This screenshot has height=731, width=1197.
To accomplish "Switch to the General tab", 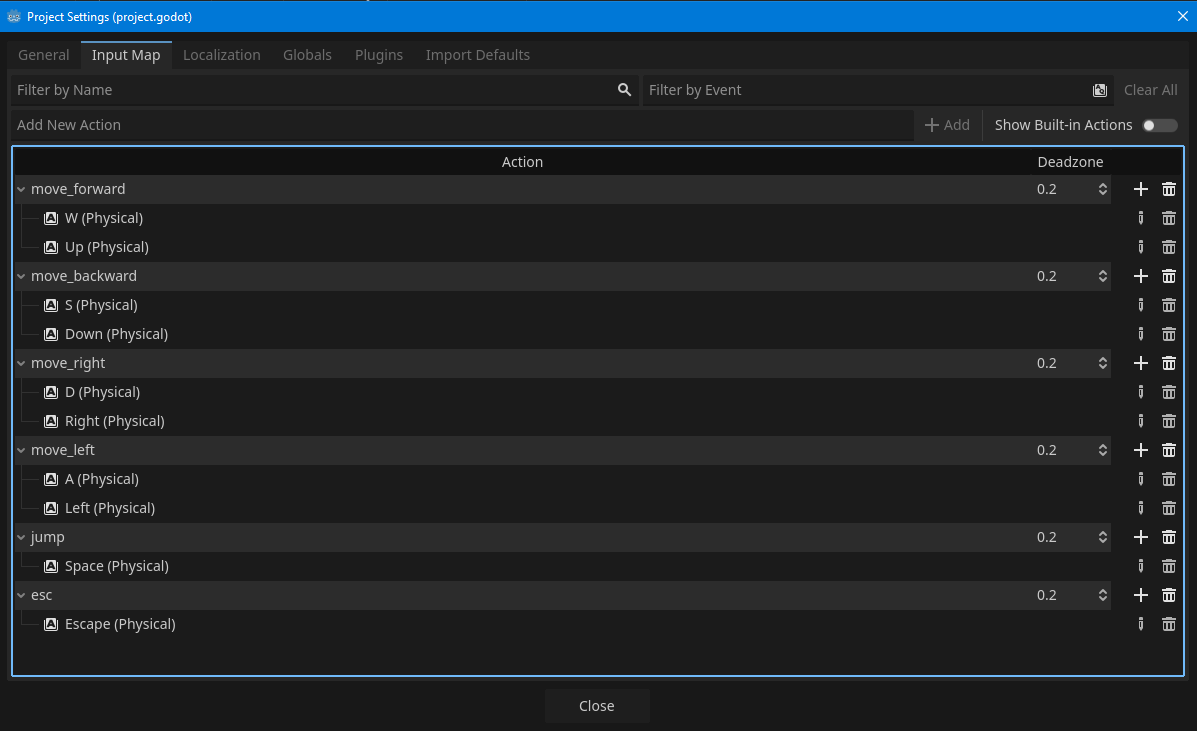I will coord(44,55).
